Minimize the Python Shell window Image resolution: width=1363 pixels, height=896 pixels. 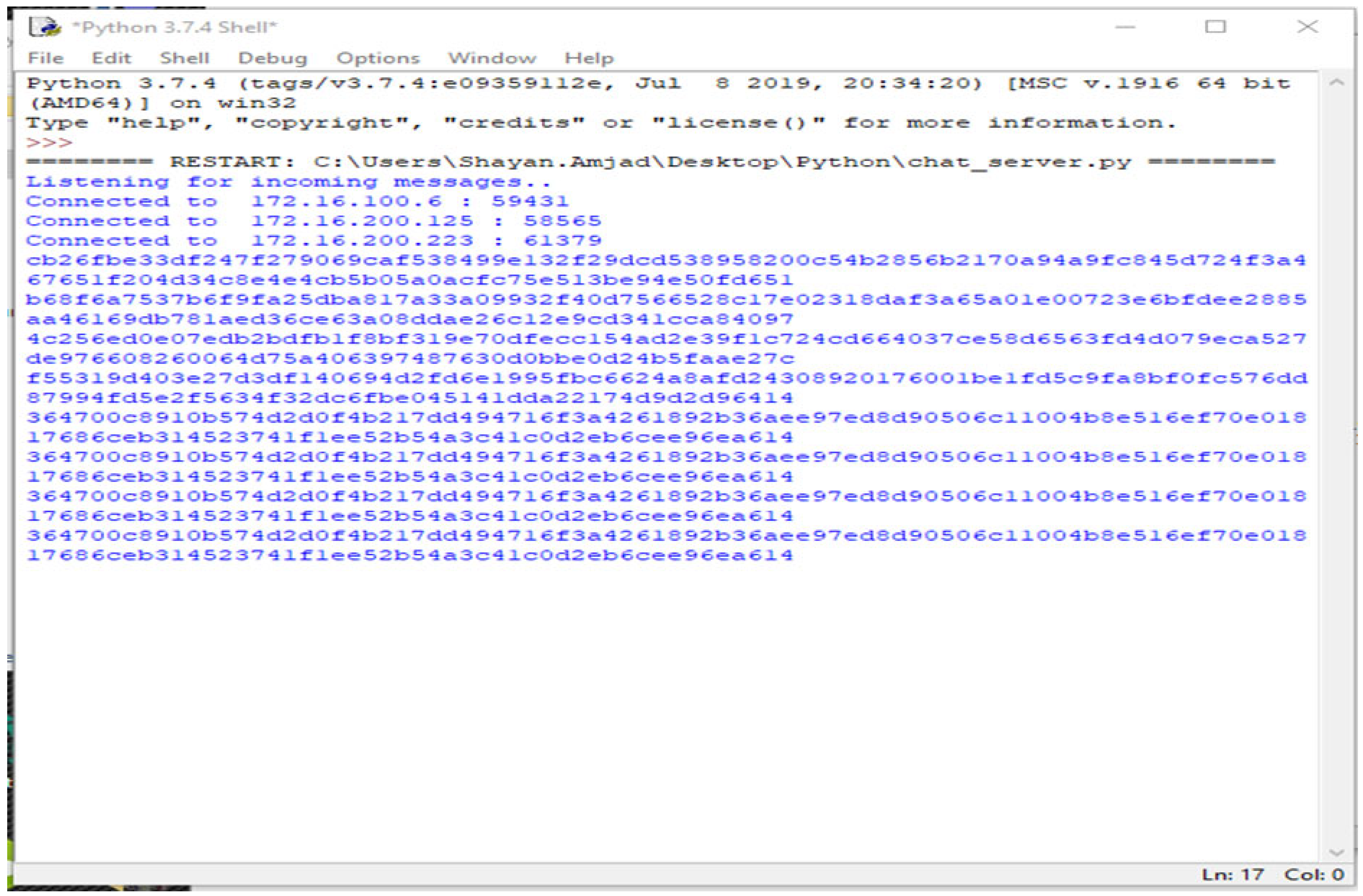point(1125,27)
